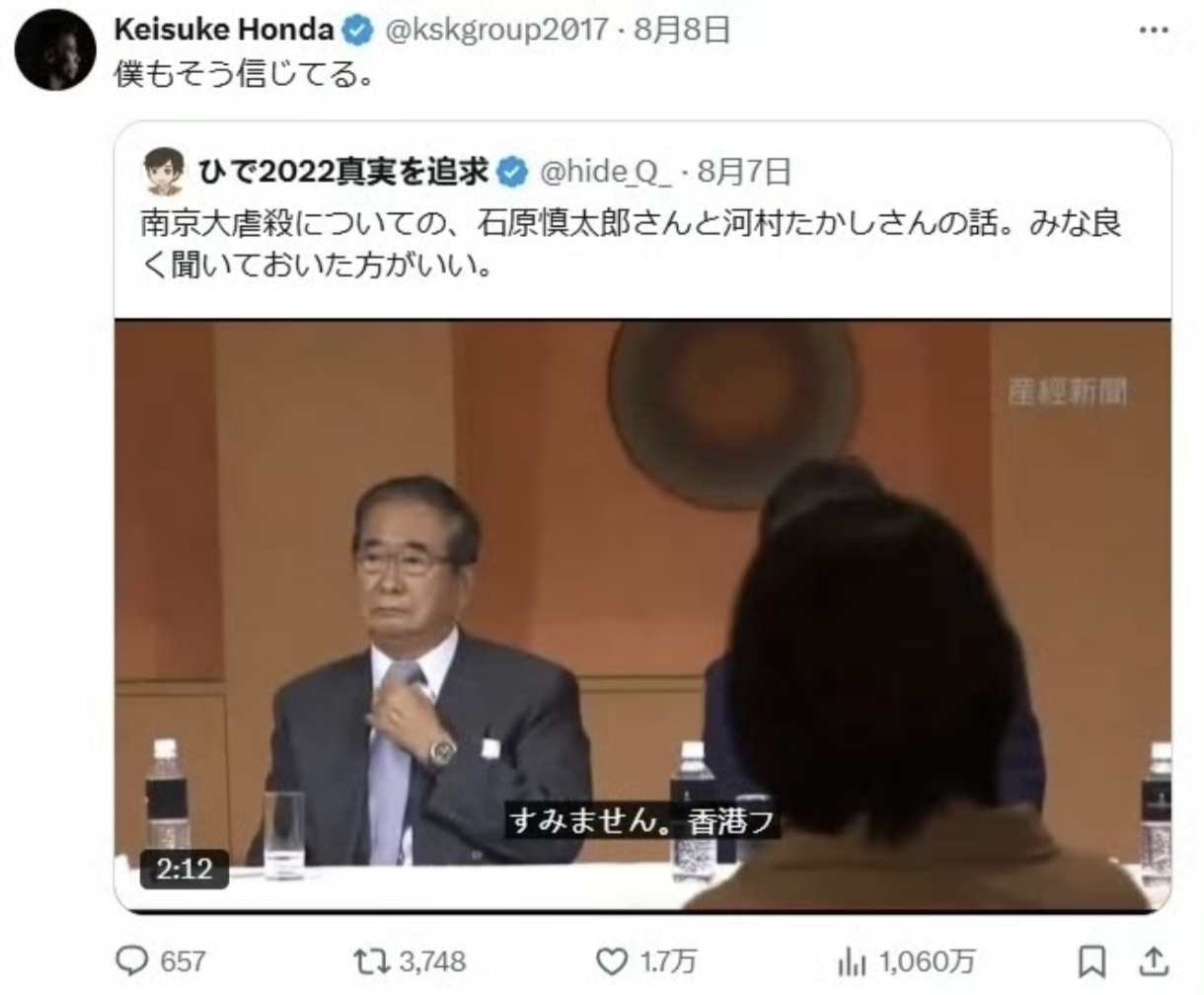Bookmark this post
The width and height of the screenshot is (1204, 995).
click(1091, 959)
